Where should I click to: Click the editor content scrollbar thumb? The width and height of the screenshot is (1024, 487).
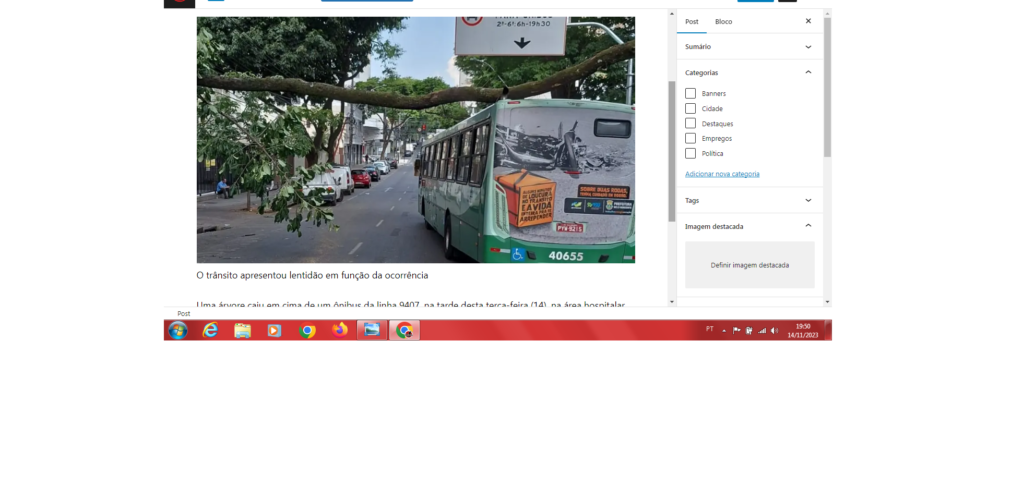point(671,151)
